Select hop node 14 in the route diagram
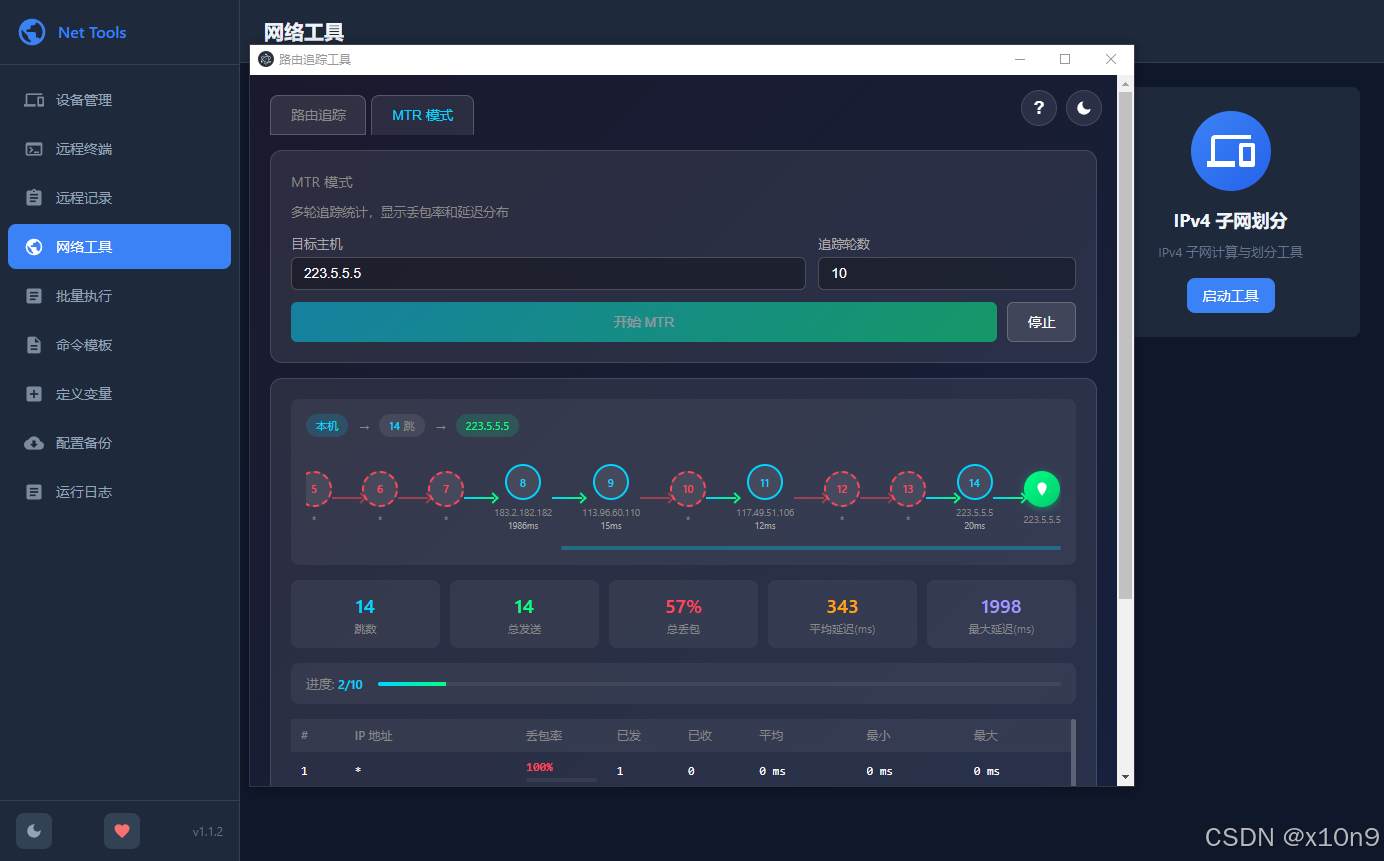This screenshot has width=1384, height=861. (x=975, y=483)
